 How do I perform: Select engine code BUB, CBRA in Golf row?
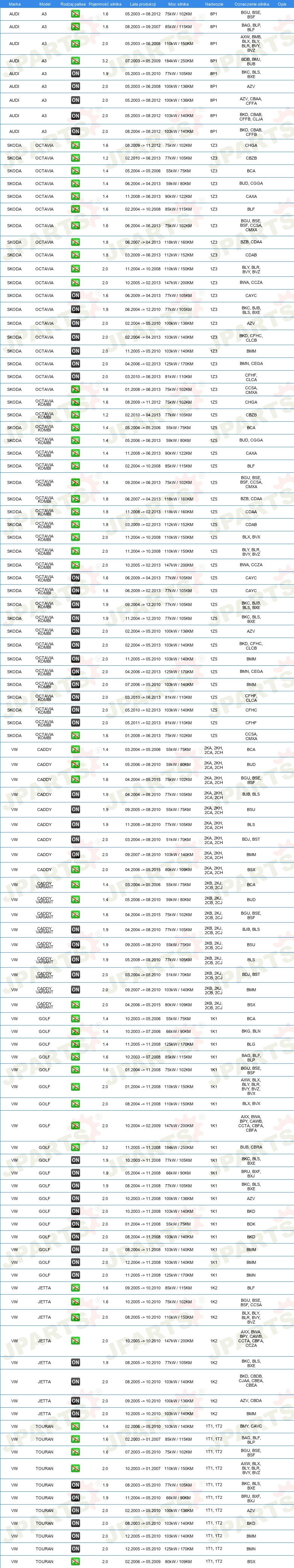[251, 1147]
